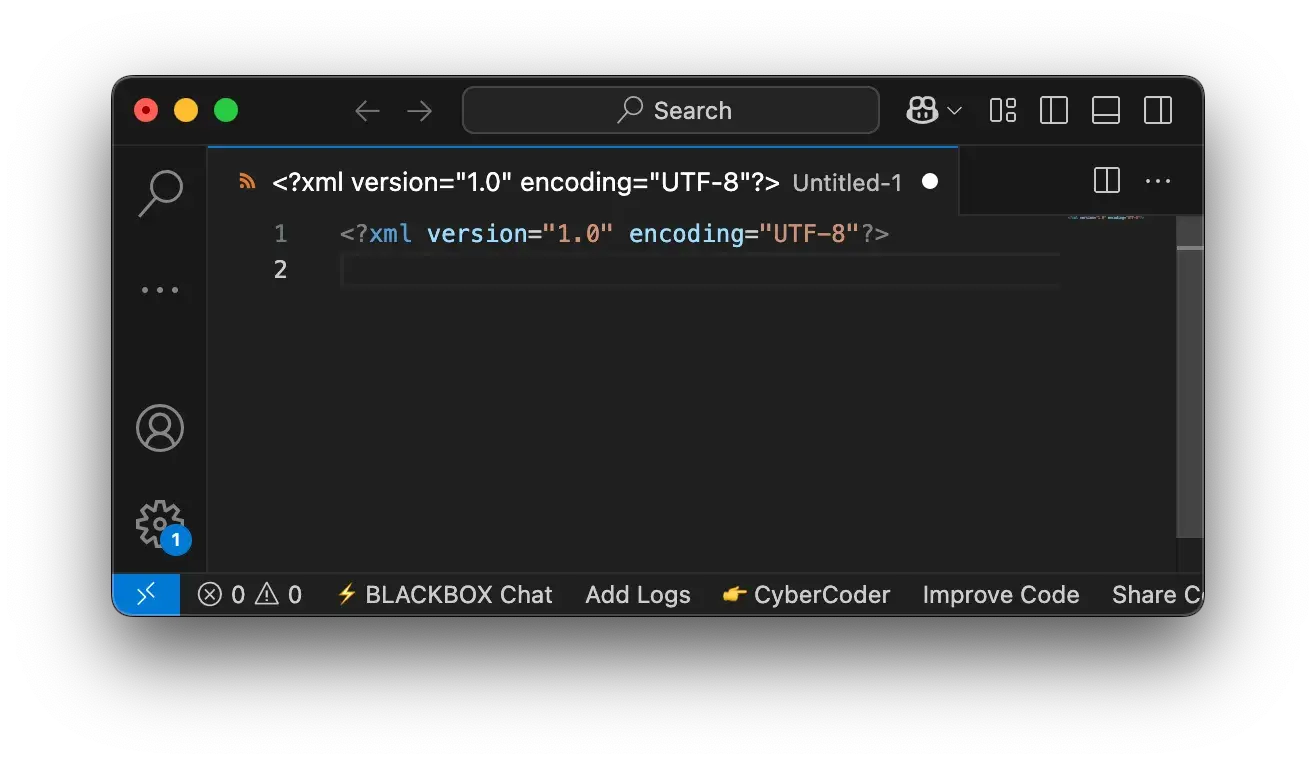Click the errors and warnings indicator

(x=250, y=595)
